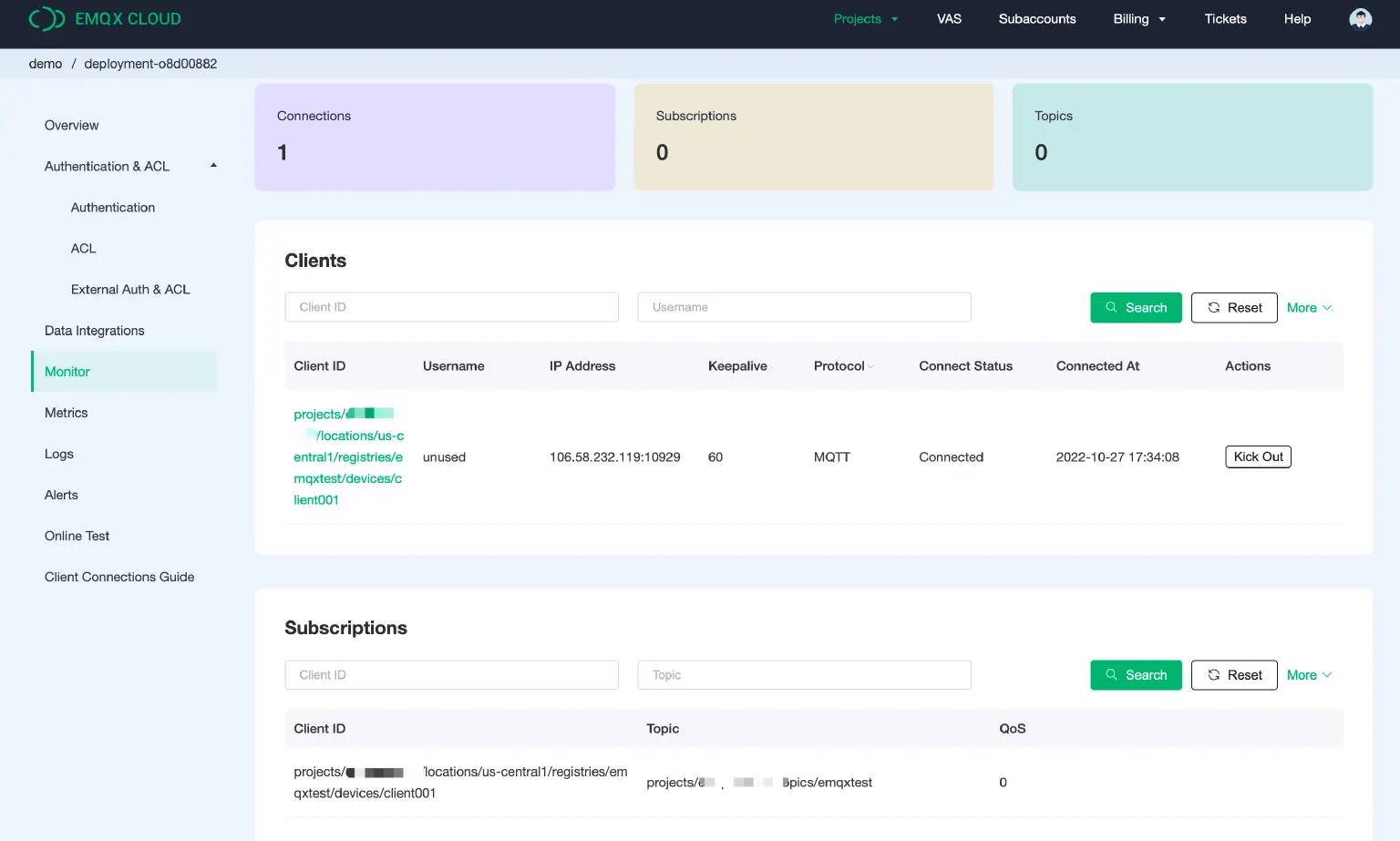Click the Topic input field under Subscriptions
The width and height of the screenshot is (1400, 841).
tap(804, 674)
